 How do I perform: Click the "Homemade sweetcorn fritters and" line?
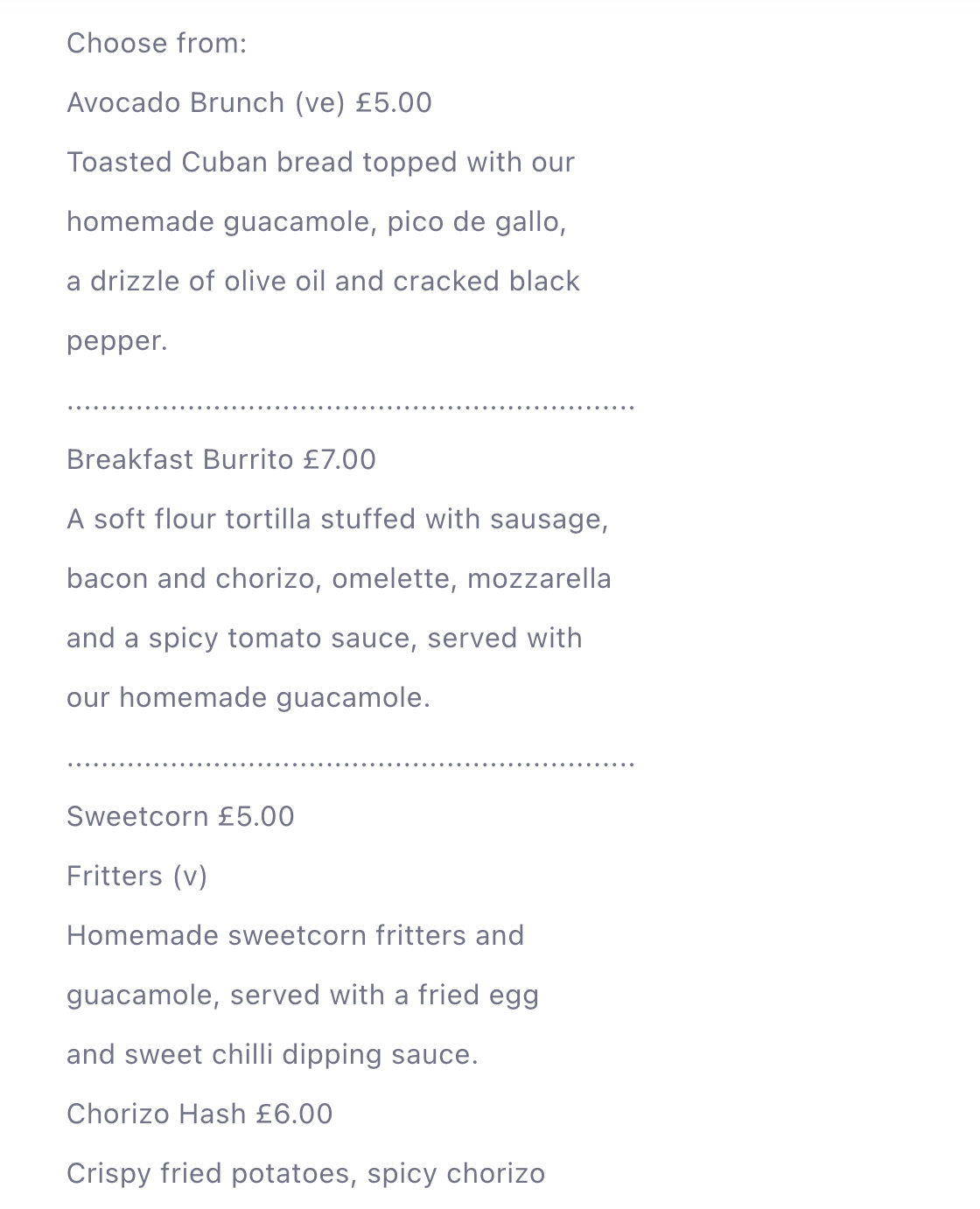tap(295, 936)
